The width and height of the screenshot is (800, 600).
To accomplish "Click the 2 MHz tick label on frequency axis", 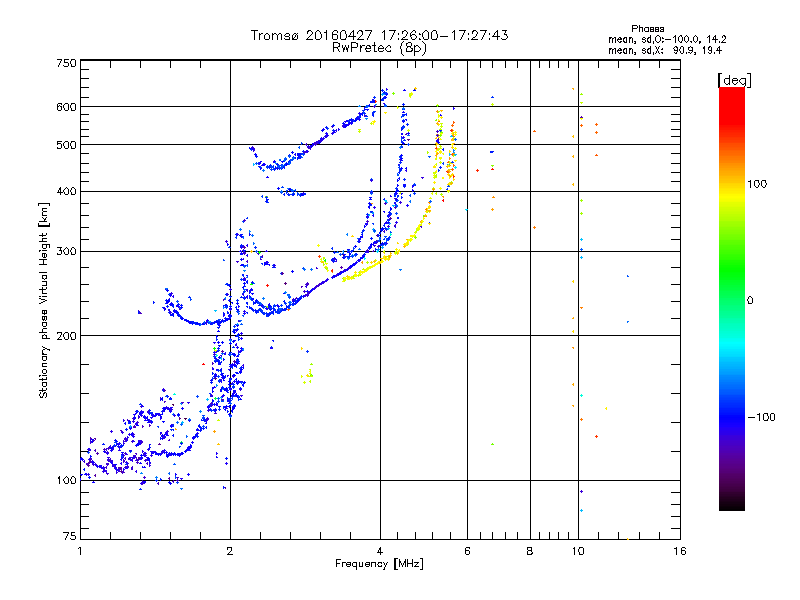I will tap(230, 551).
